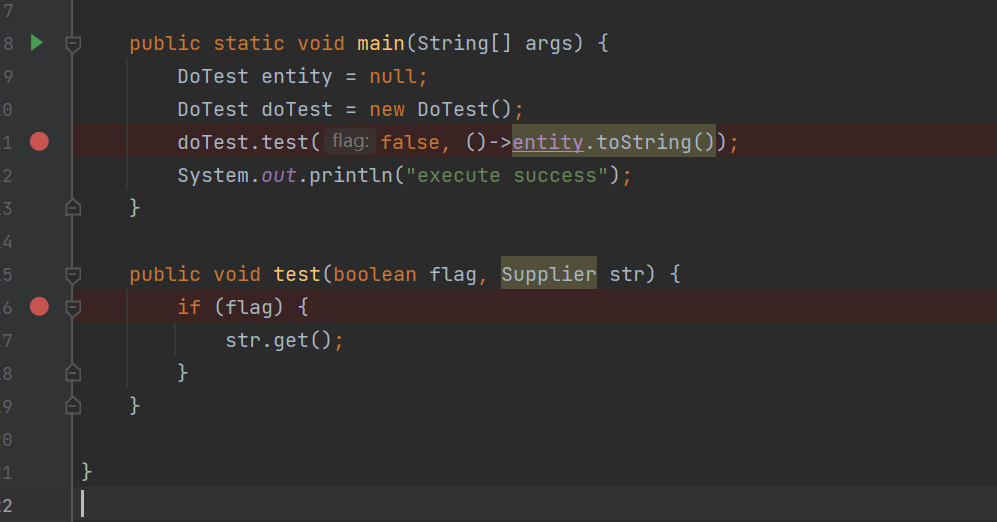Click fold marker at main method's closing brace
The height and width of the screenshot is (522, 997).
click(x=72, y=208)
